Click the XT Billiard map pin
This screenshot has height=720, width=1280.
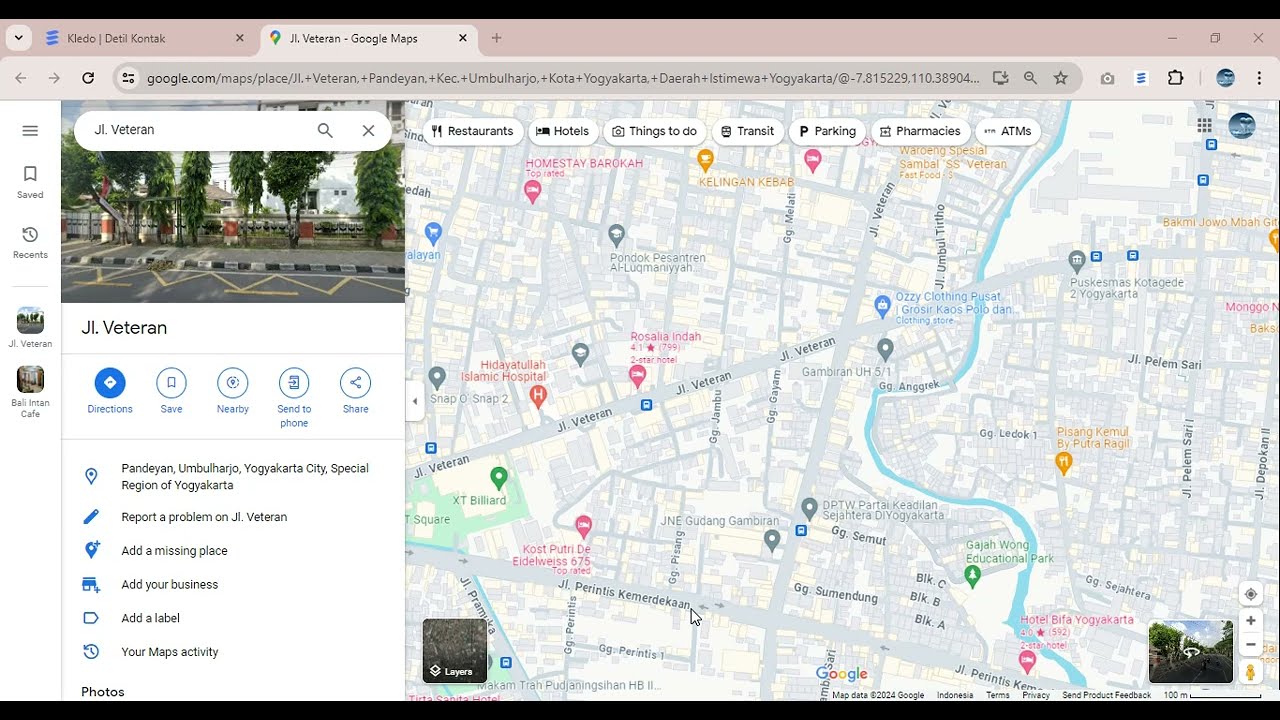(499, 477)
